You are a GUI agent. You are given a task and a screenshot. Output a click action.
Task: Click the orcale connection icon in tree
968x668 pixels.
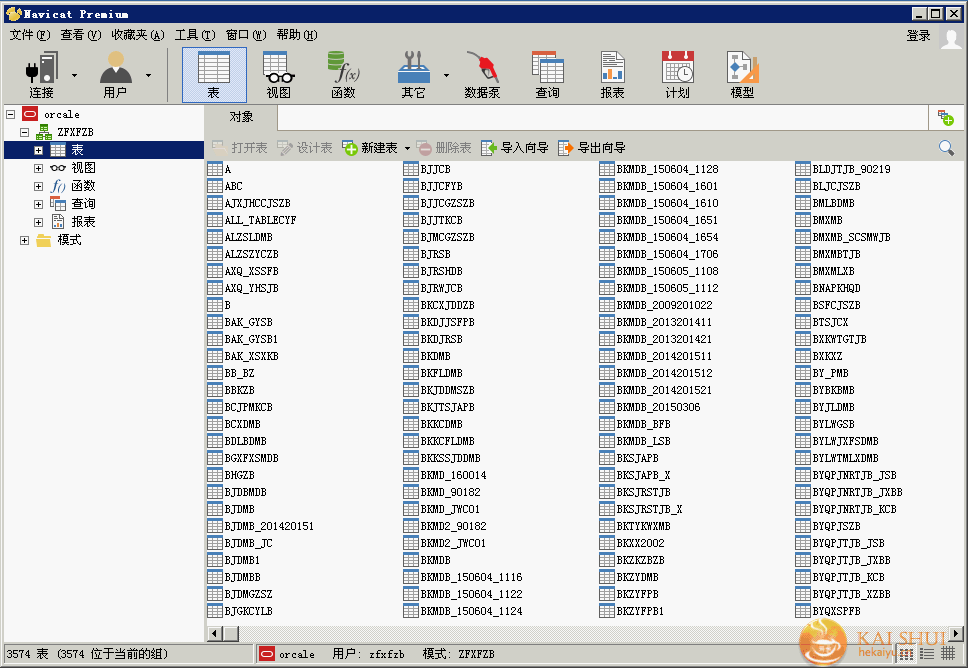[30, 114]
